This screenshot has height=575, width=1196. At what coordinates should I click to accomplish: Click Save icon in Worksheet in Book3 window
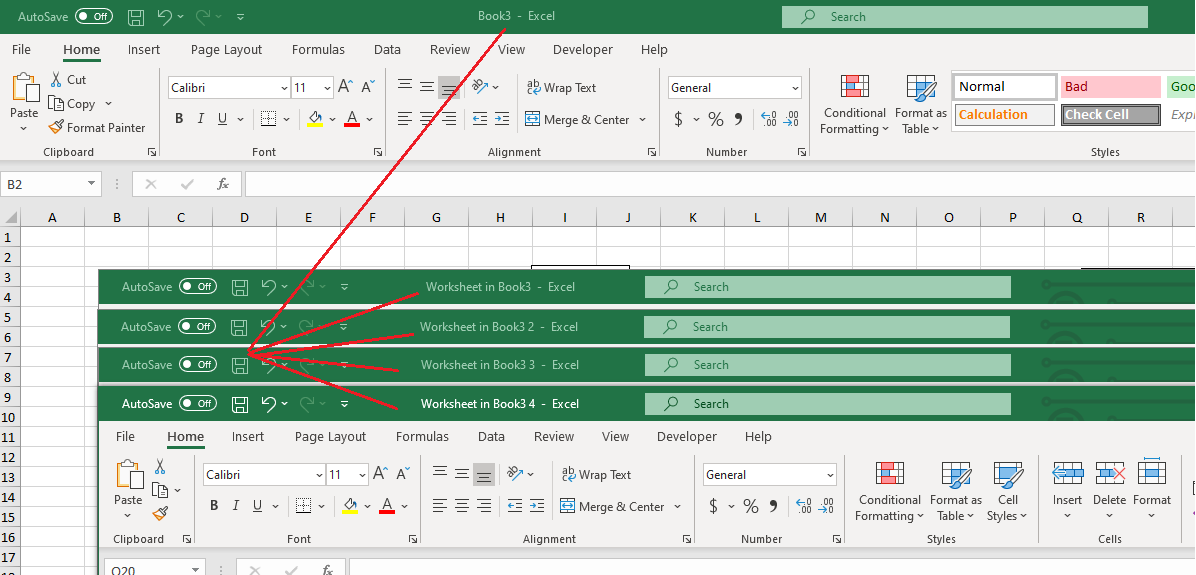coord(240,287)
